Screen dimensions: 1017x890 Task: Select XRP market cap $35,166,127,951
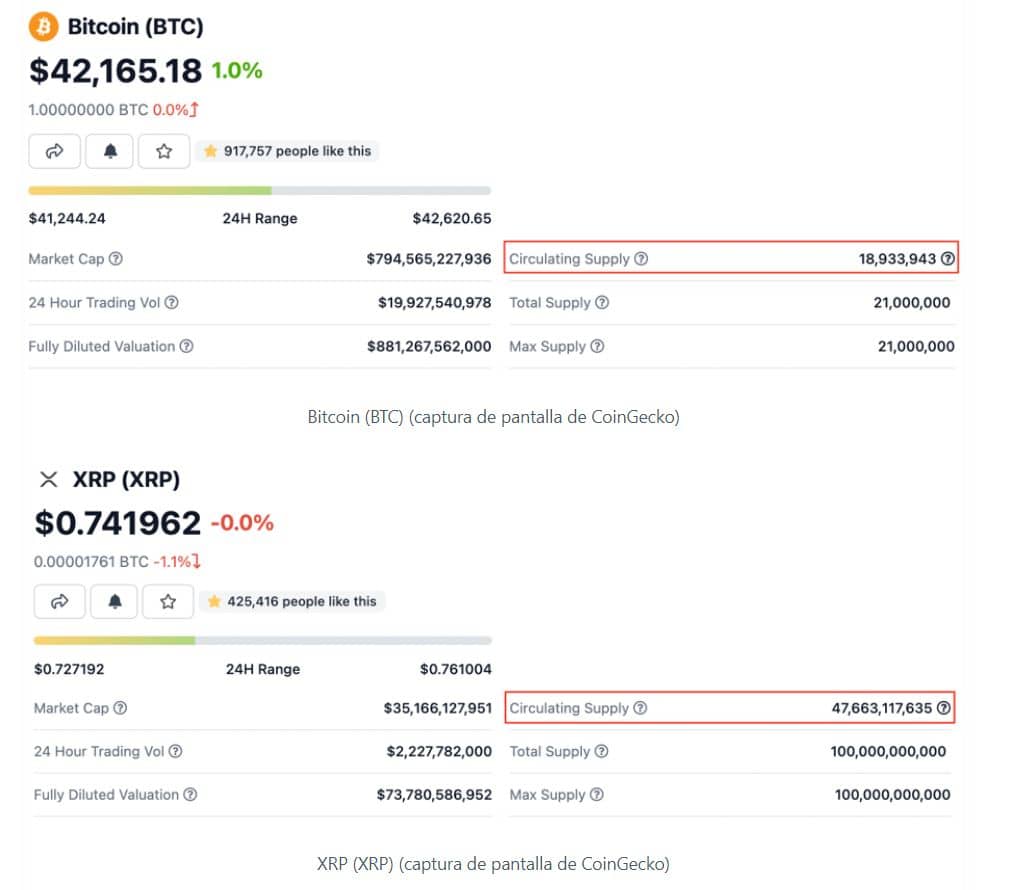tap(438, 708)
